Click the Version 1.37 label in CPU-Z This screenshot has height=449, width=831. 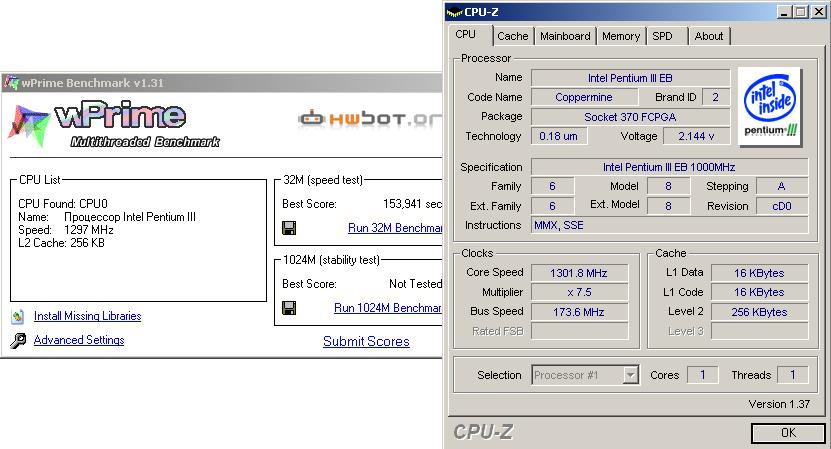pyautogui.click(x=779, y=404)
